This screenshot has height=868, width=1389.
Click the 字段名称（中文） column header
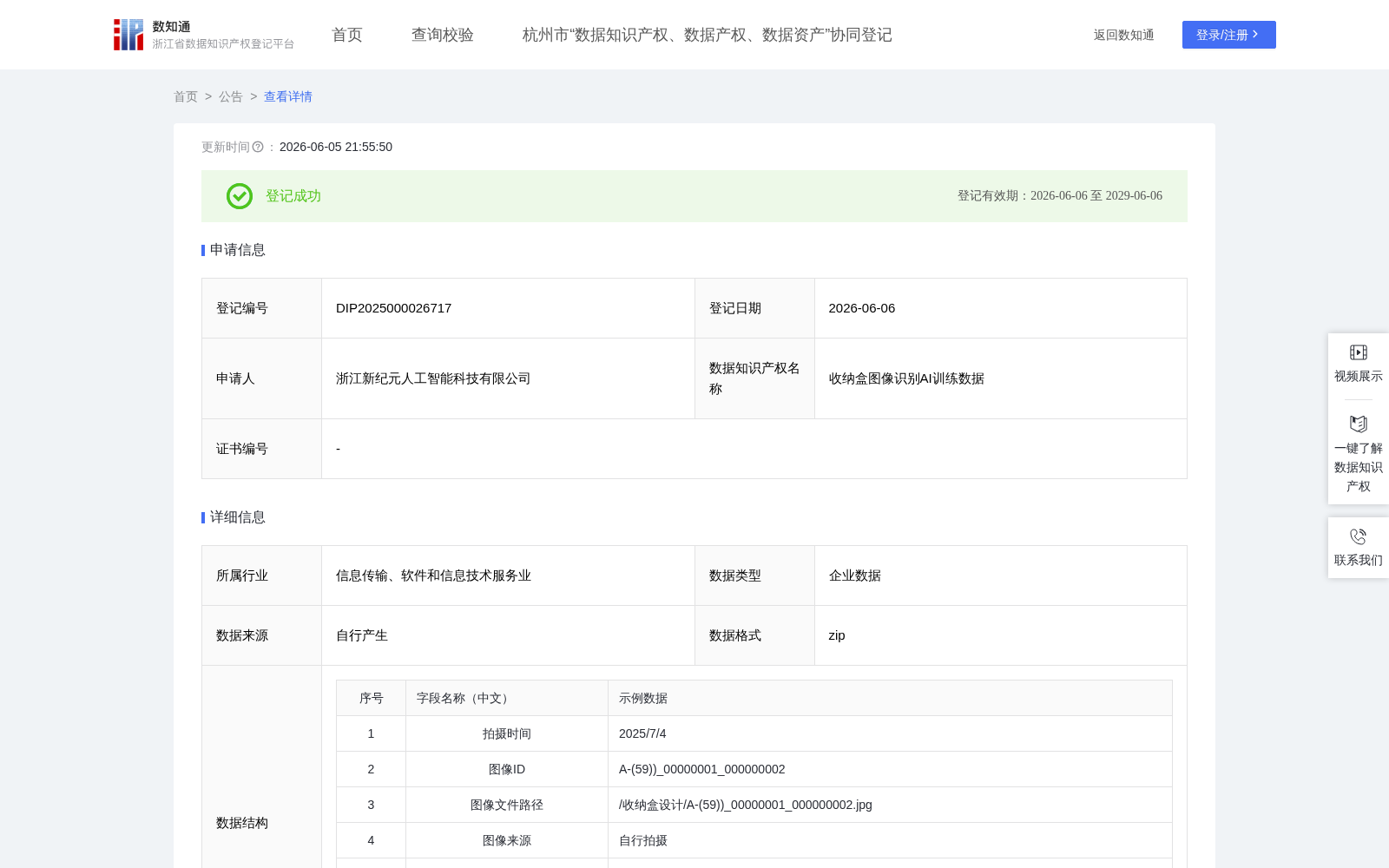507,698
